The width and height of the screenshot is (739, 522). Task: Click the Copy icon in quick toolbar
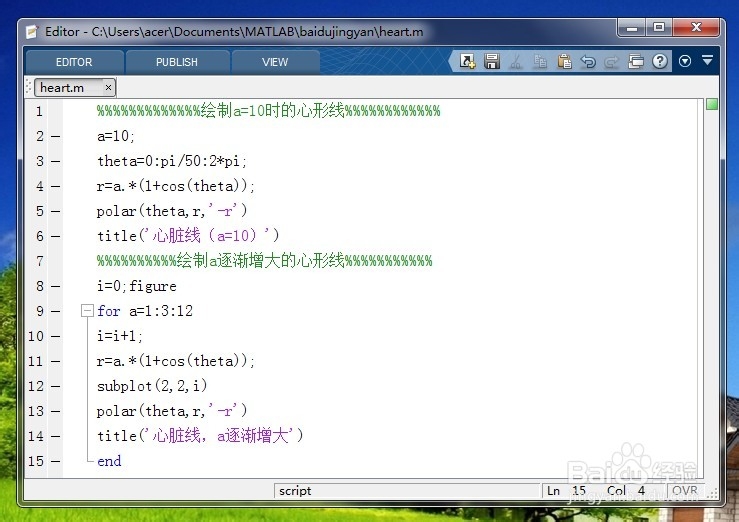pos(540,61)
